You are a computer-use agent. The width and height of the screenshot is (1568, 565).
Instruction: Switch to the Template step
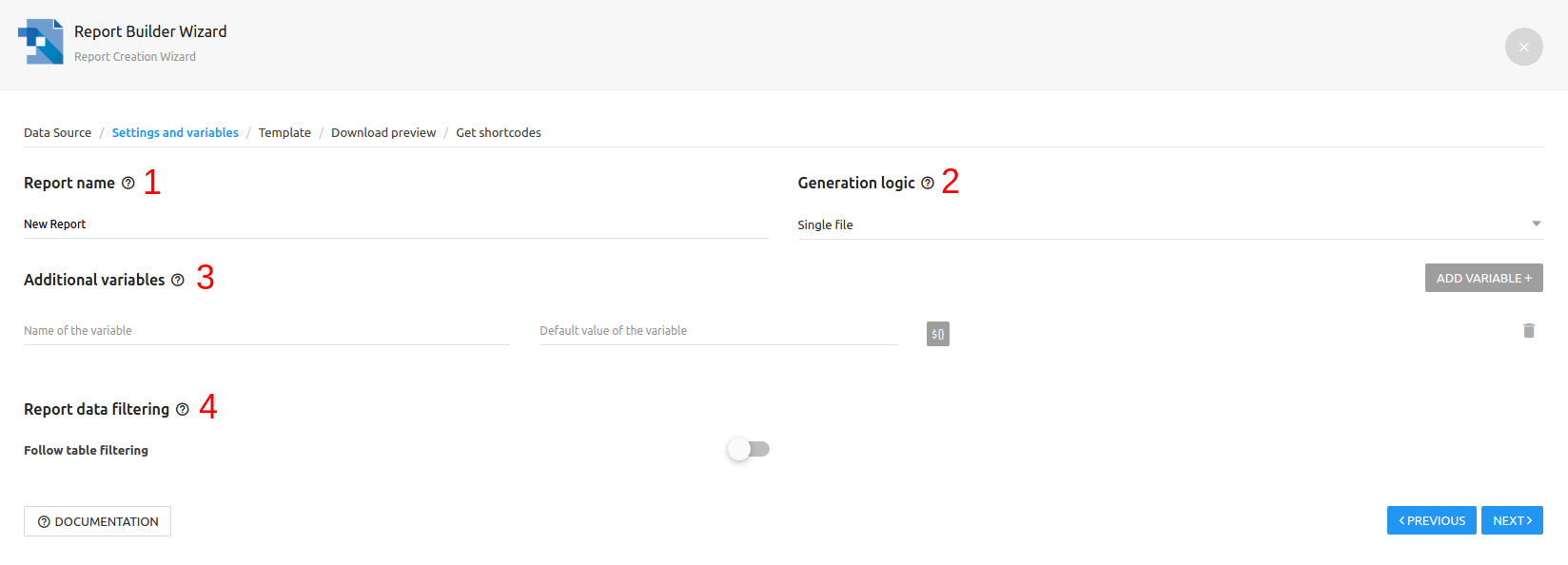coord(284,132)
